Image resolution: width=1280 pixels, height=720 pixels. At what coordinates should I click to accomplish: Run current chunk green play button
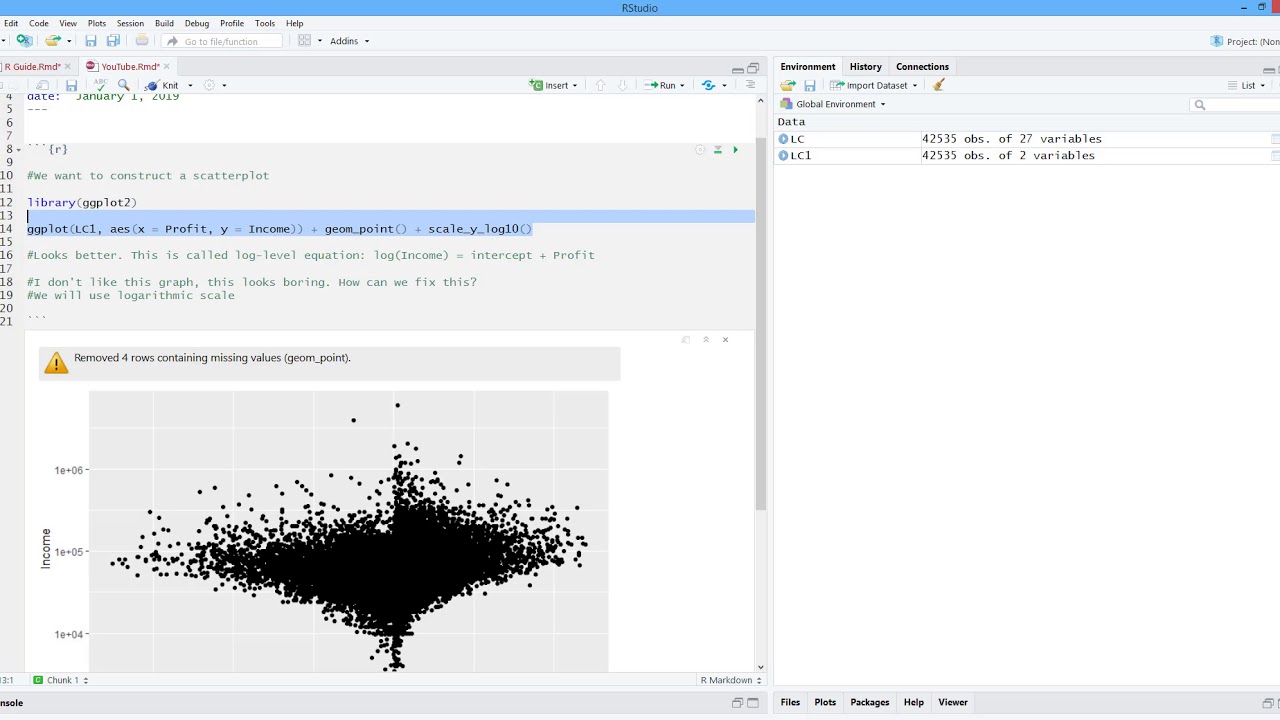[x=735, y=150]
